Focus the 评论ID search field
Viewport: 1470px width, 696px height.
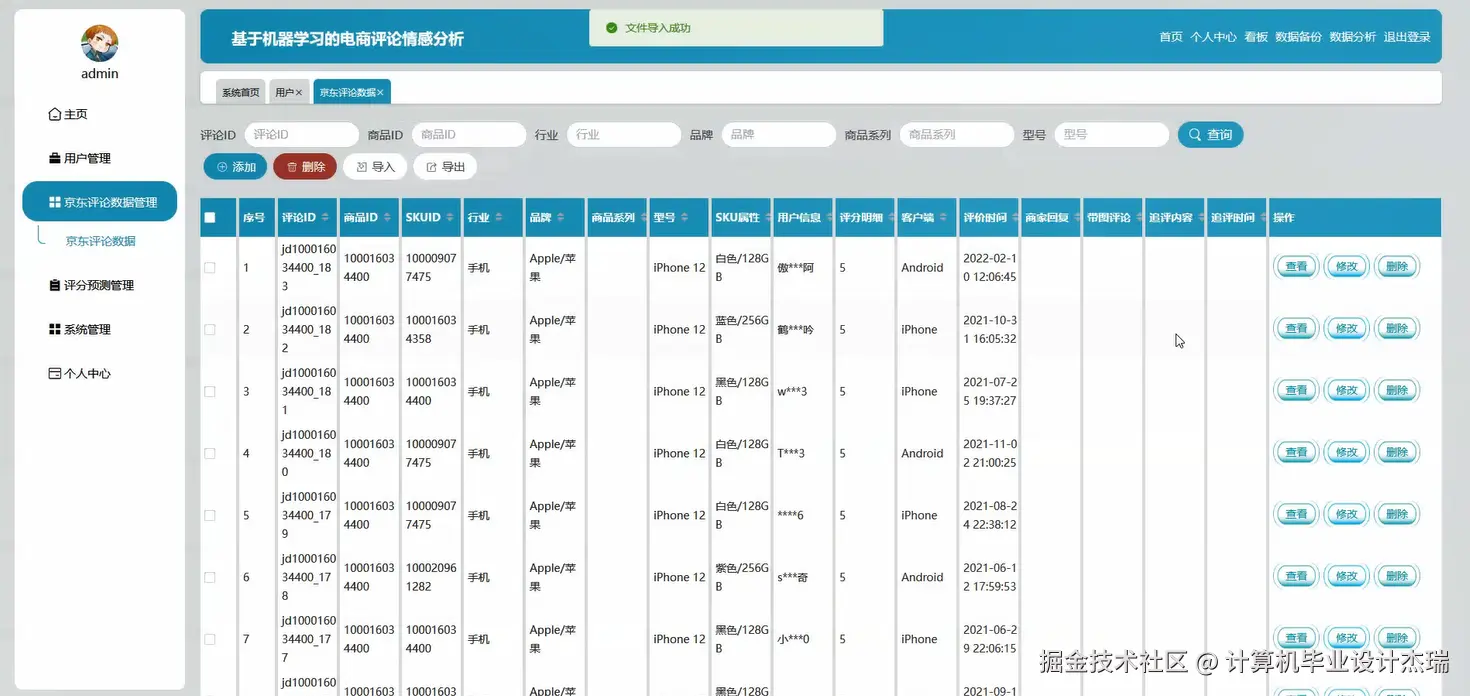301,135
